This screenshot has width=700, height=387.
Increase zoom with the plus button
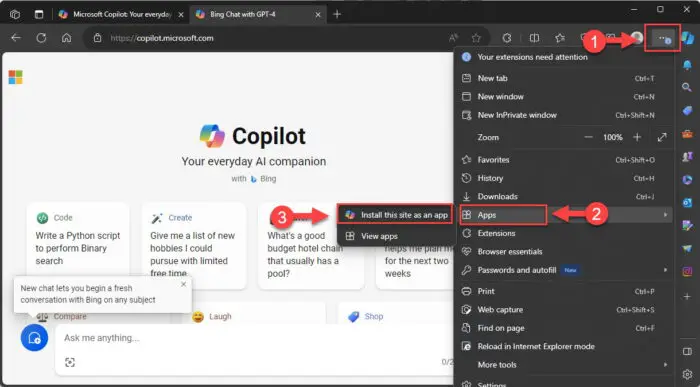(637, 137)
